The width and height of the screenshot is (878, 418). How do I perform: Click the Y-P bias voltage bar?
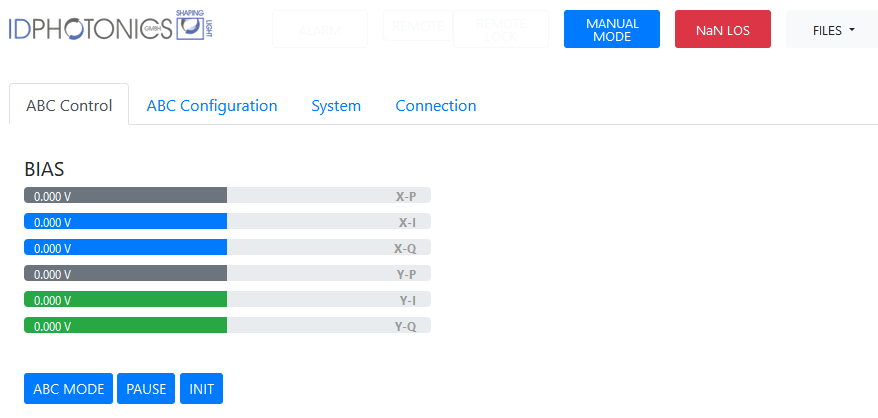coord(227,273)
